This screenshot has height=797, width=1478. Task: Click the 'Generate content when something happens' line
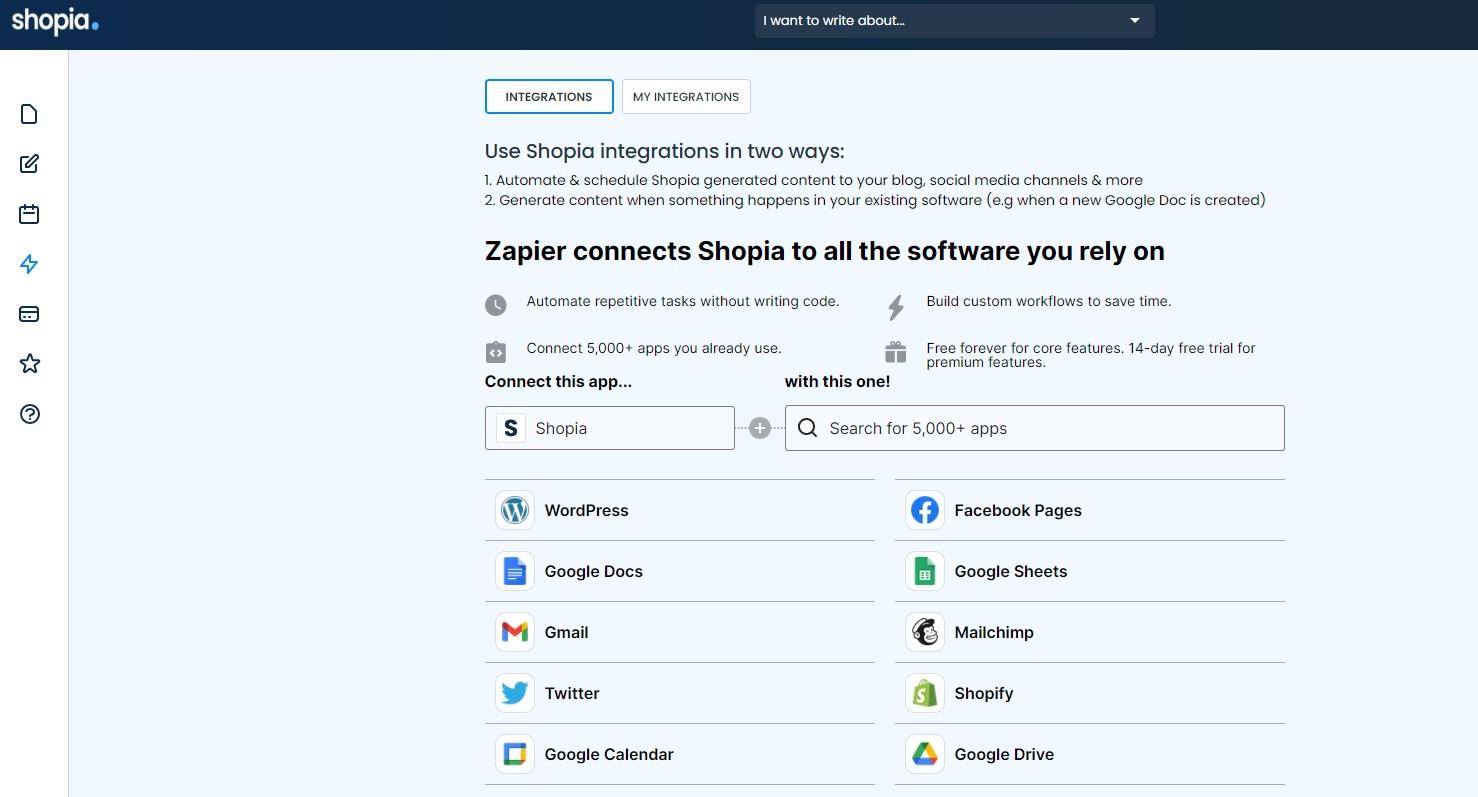876,200
